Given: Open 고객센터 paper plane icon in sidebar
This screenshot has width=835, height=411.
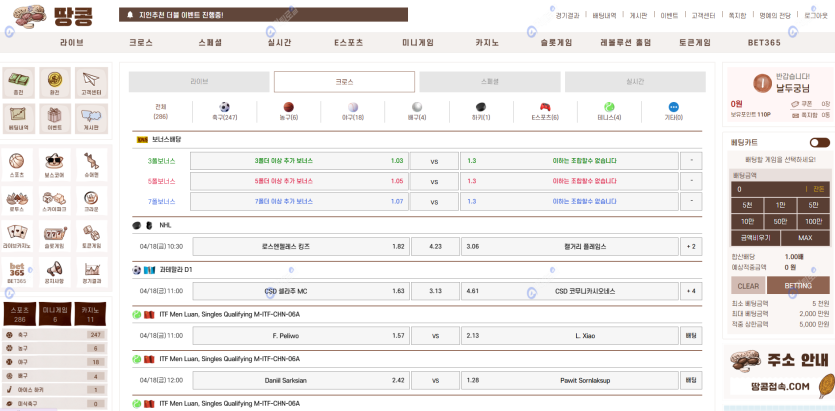Looking at the screenshot, I should pyautogui.click(x=91, y=82).
